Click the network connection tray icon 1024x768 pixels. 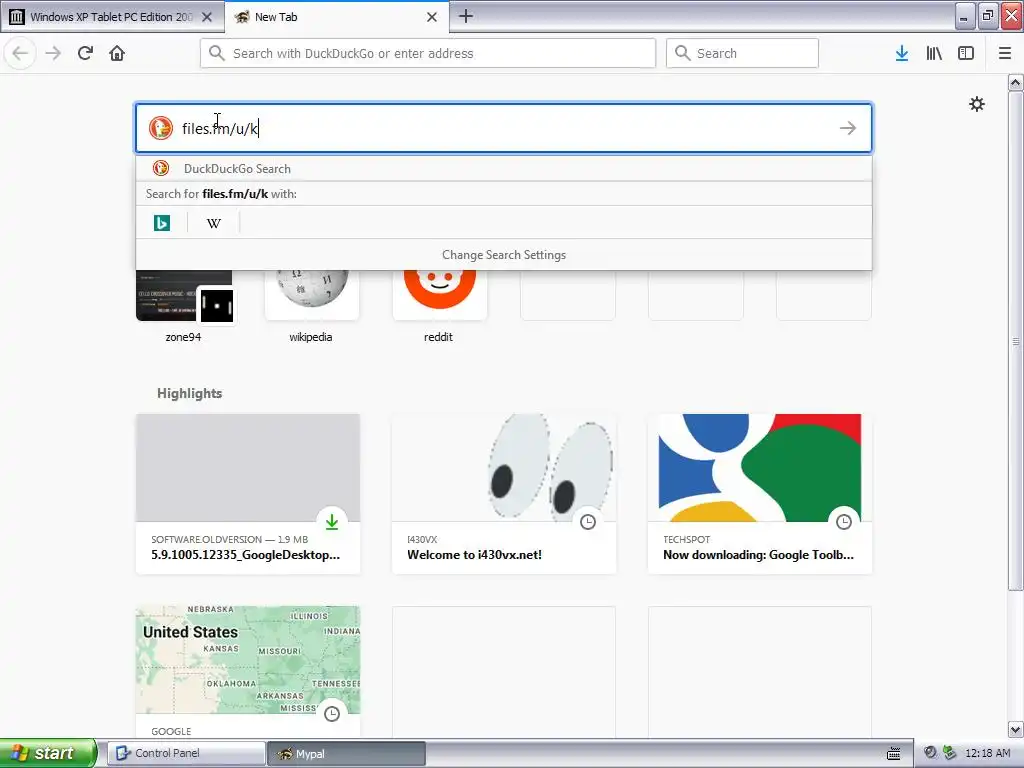tap(950, 754)
